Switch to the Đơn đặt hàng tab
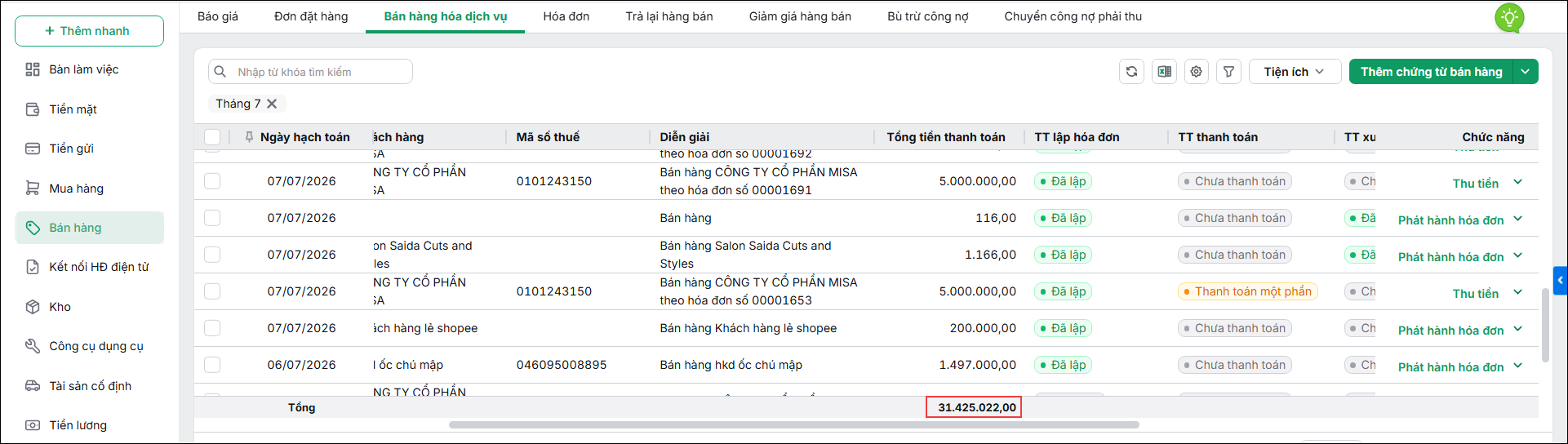 coord(311,16)
